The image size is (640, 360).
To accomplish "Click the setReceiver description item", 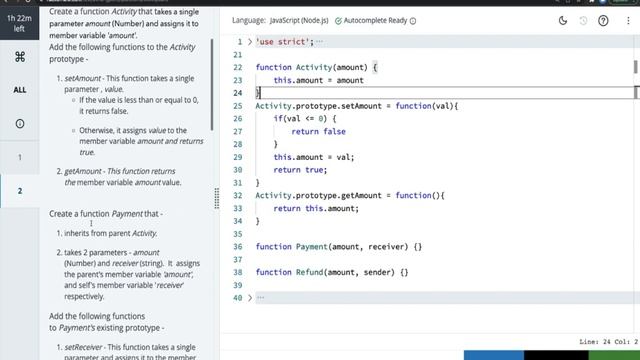I will 130,351.
